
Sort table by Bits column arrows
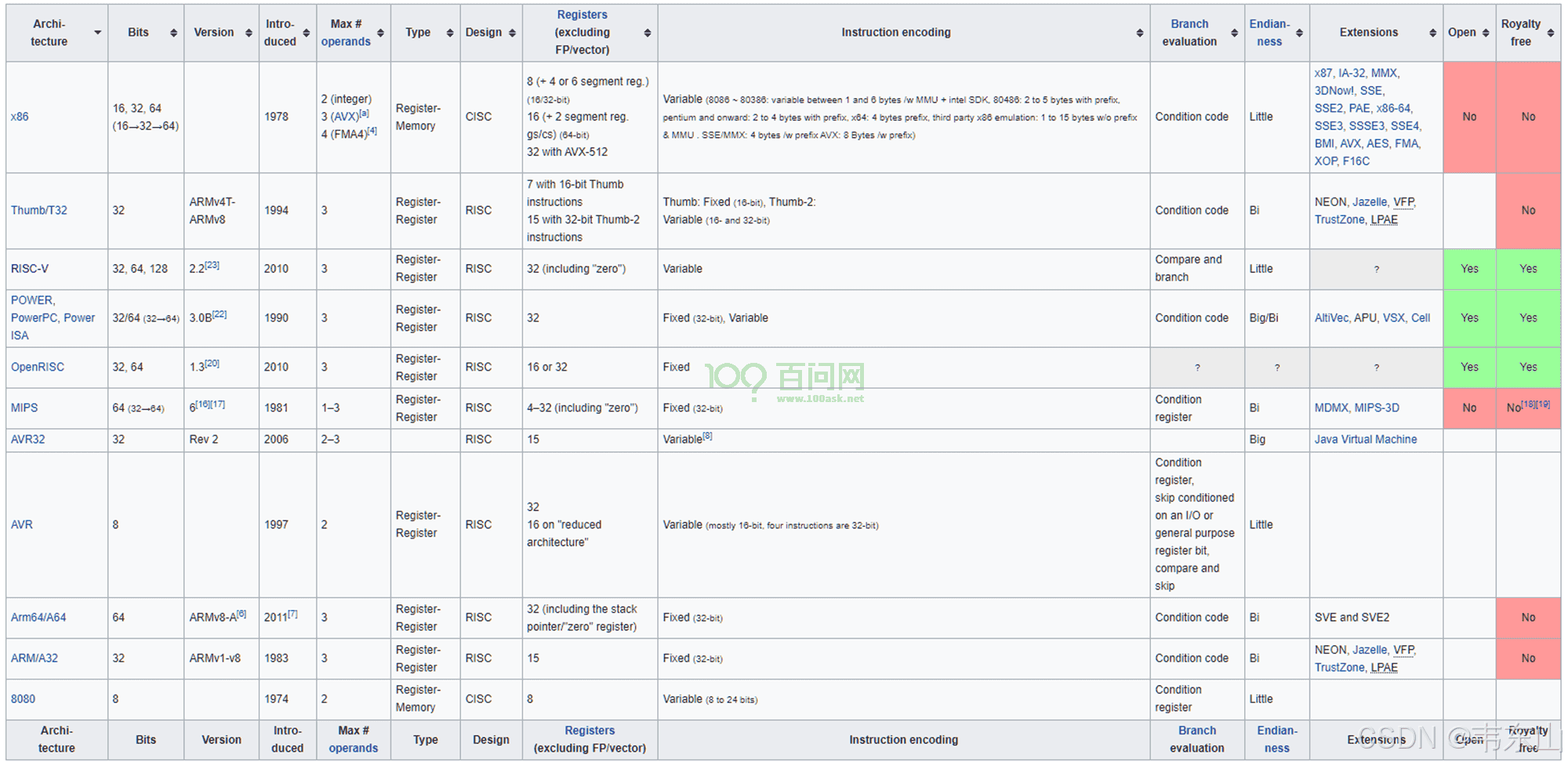pyautogui.click(x=173, y=33)
